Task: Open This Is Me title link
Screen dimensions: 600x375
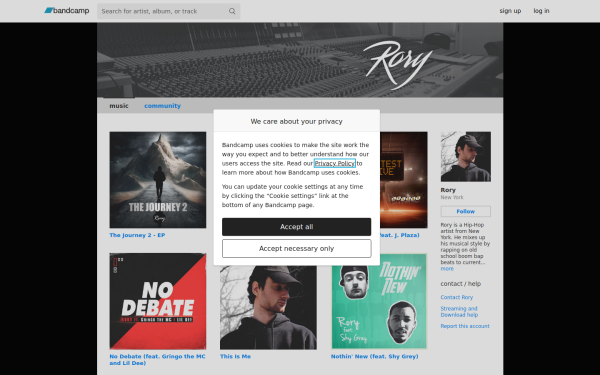Action: [235, 356]
